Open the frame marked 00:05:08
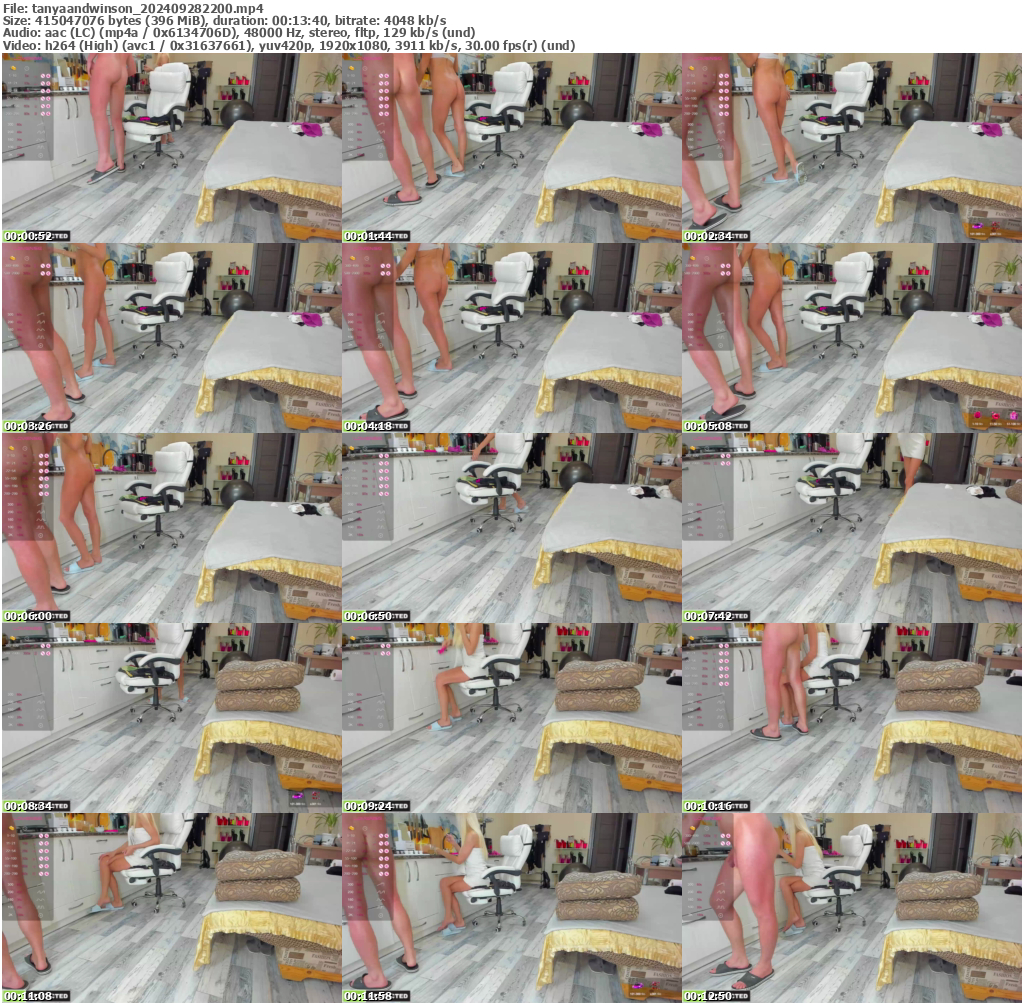This screenshot has height=1003, width=1024. point(852,338)
